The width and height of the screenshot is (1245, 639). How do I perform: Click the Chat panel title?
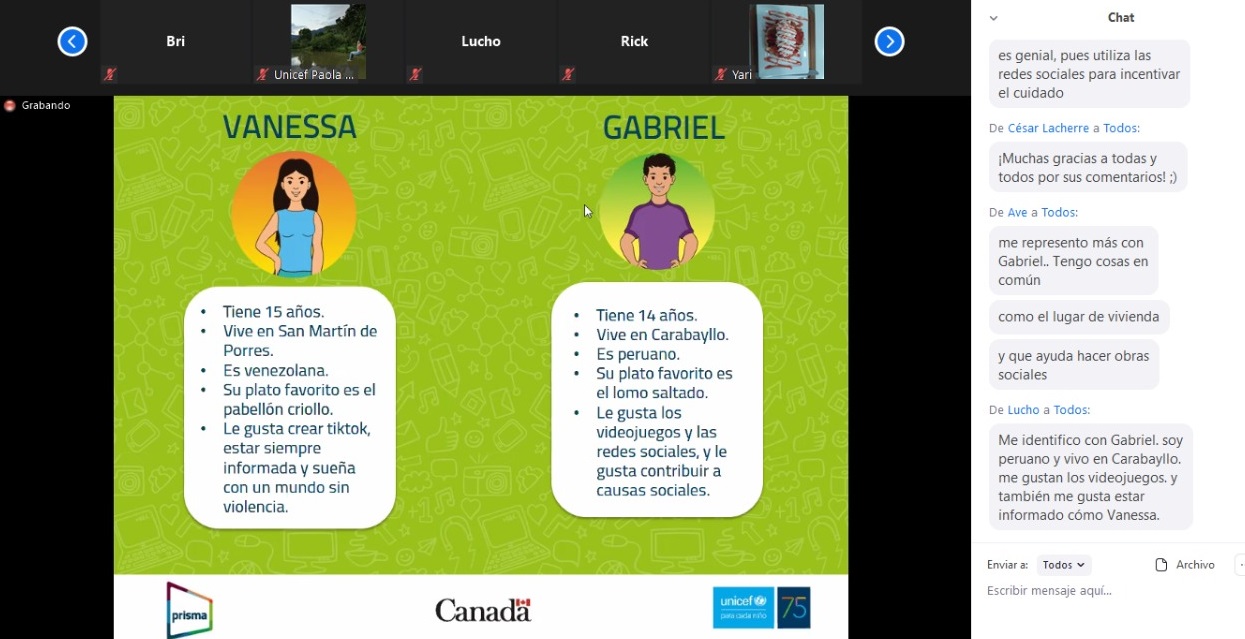1121,18
